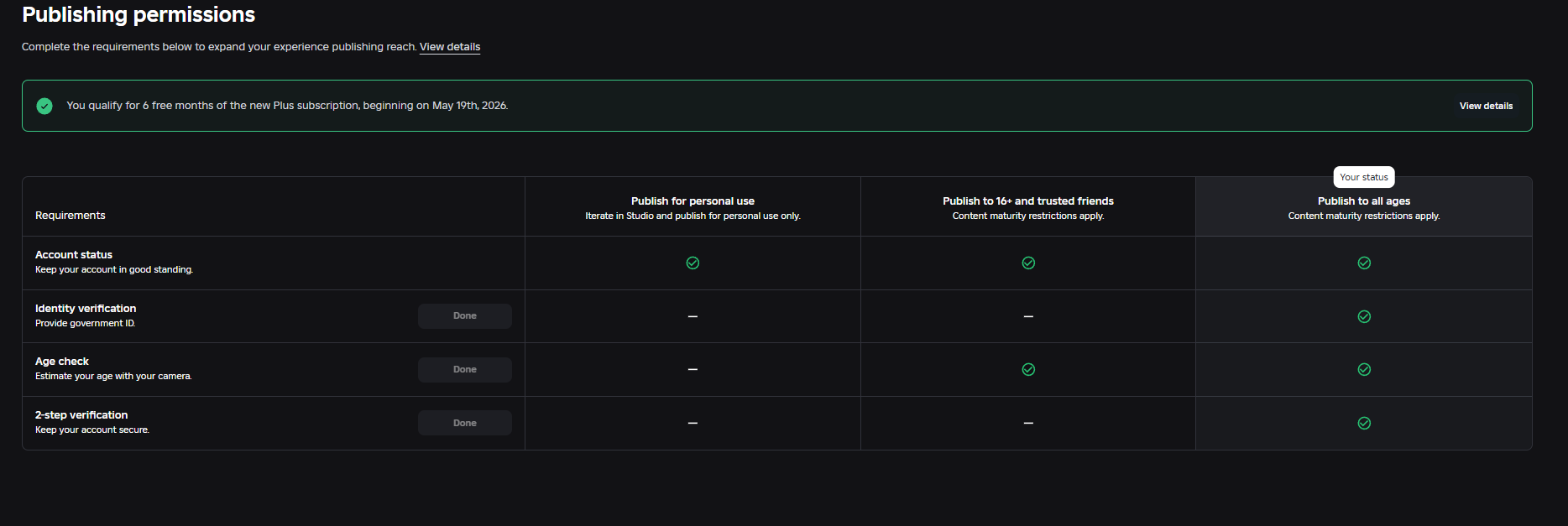1568x526 pixels.
Task: Click Identity verification checkmark under all ages
Action: click(1364, 316)
